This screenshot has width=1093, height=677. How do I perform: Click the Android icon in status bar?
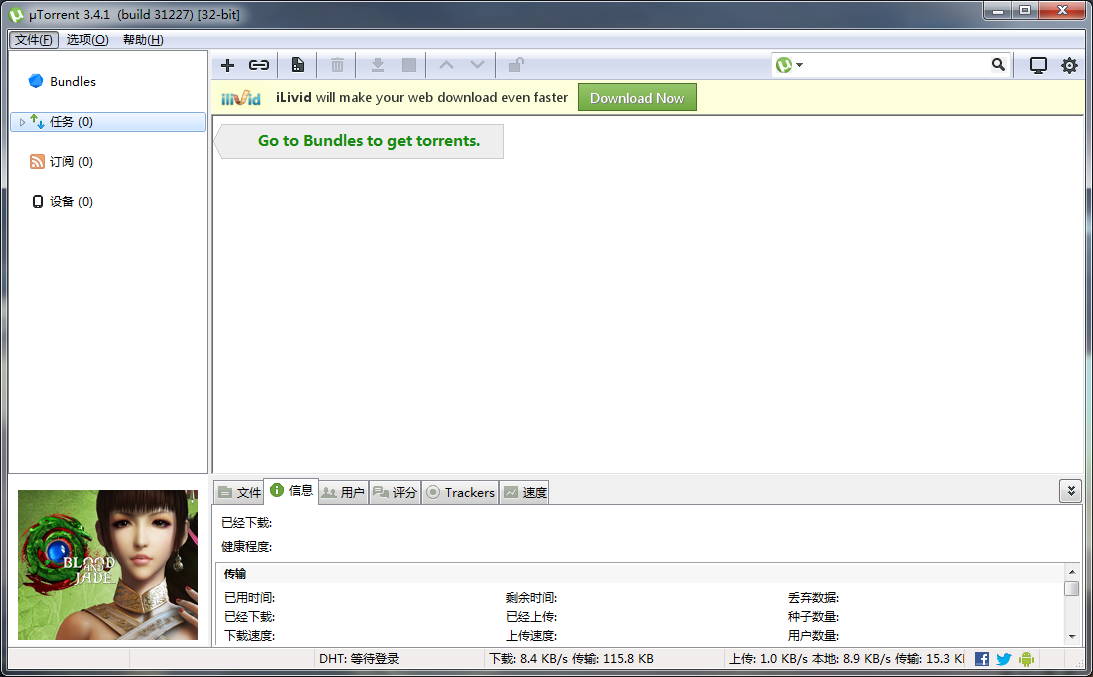(1025, 659)
